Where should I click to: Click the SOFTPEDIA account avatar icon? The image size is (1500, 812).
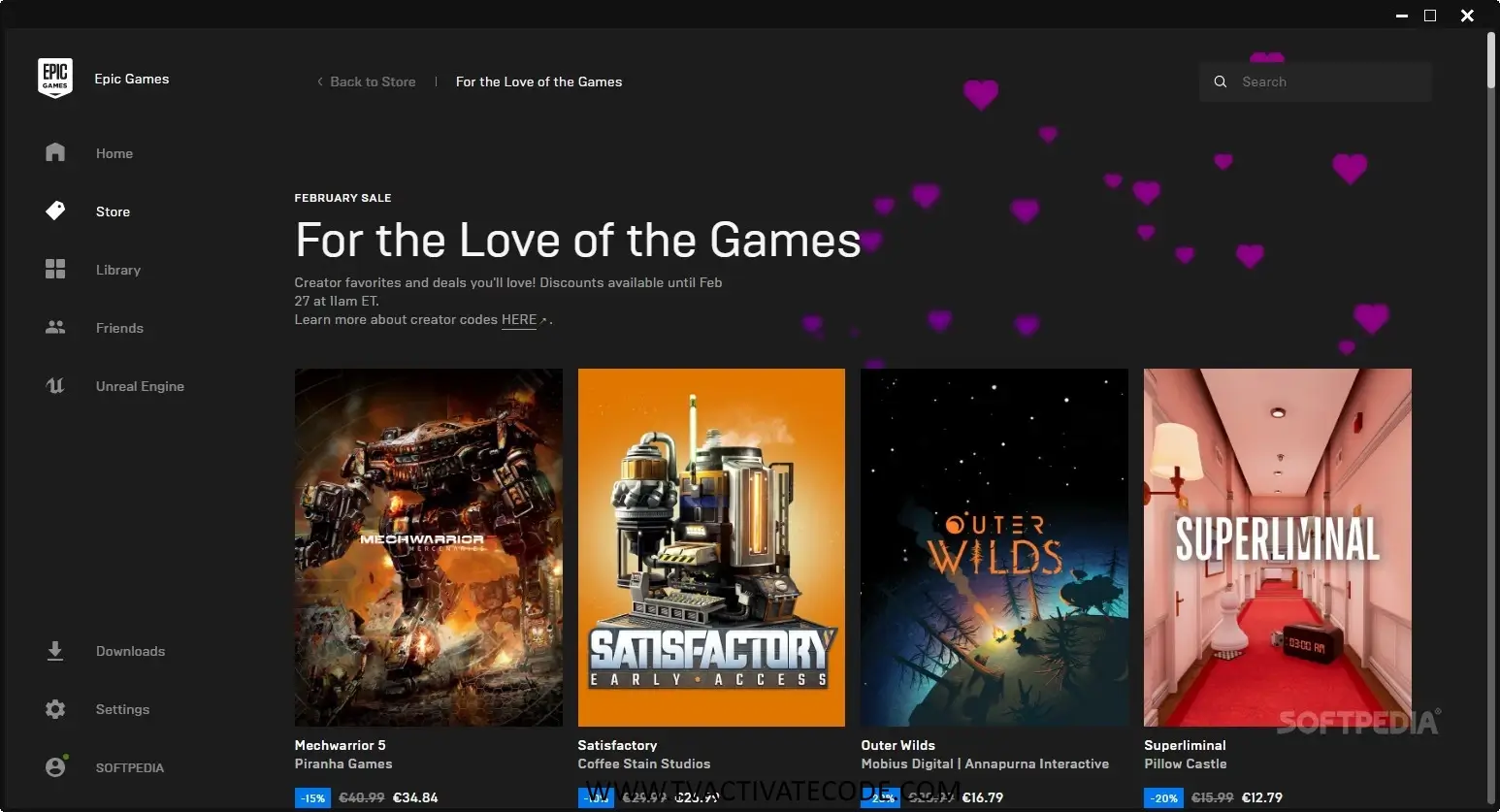pos(55,766)
